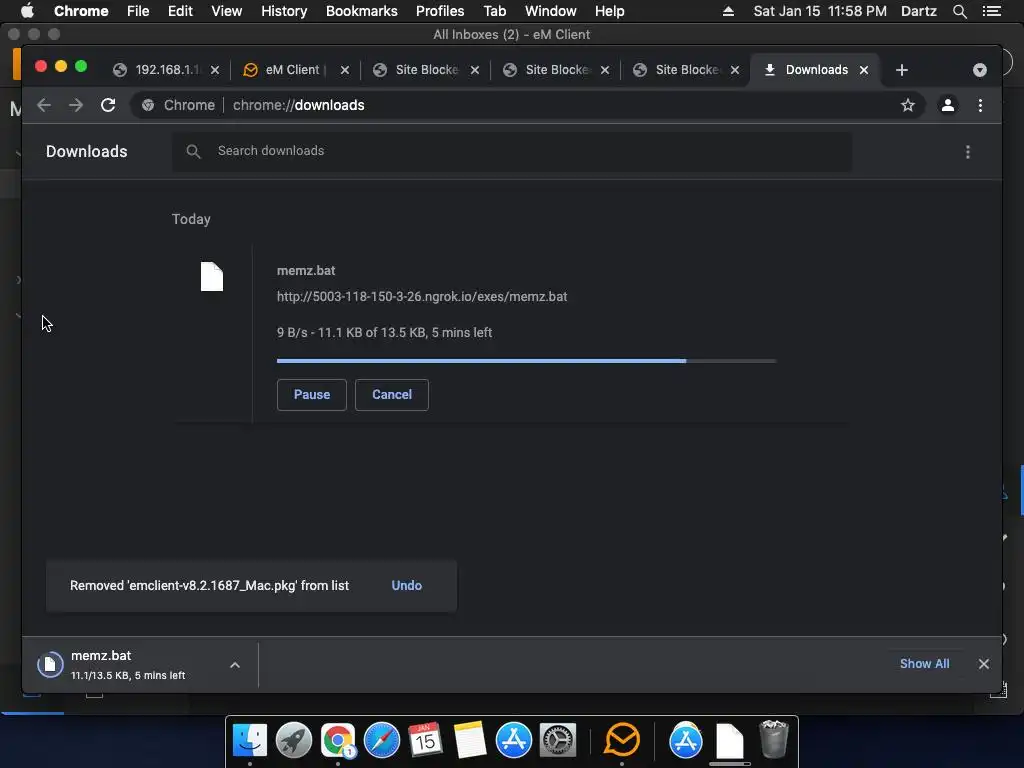Undo removal of emclient package
The width and height of the screenshot is (1024, 768).
(406, 586)
